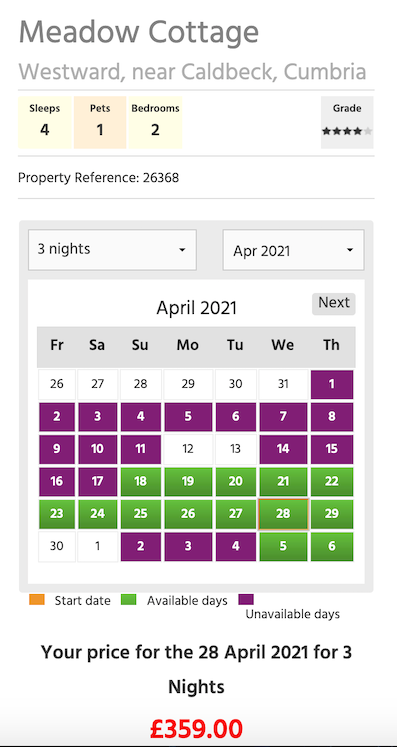Click the Pets 1 info box

[x=100, y=122]
